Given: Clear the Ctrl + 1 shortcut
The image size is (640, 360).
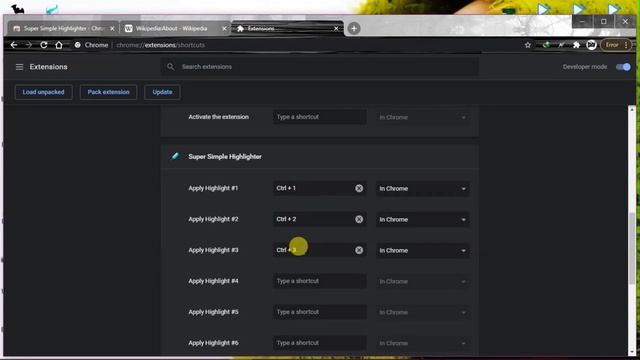Looking at the screenshot, I should (359, 188).
